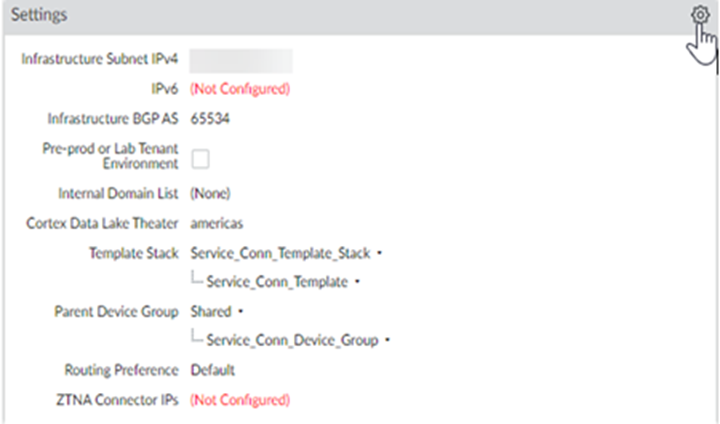Click the Template Stack label
This screenshot has height=424, width=720.
click(134, 253)
